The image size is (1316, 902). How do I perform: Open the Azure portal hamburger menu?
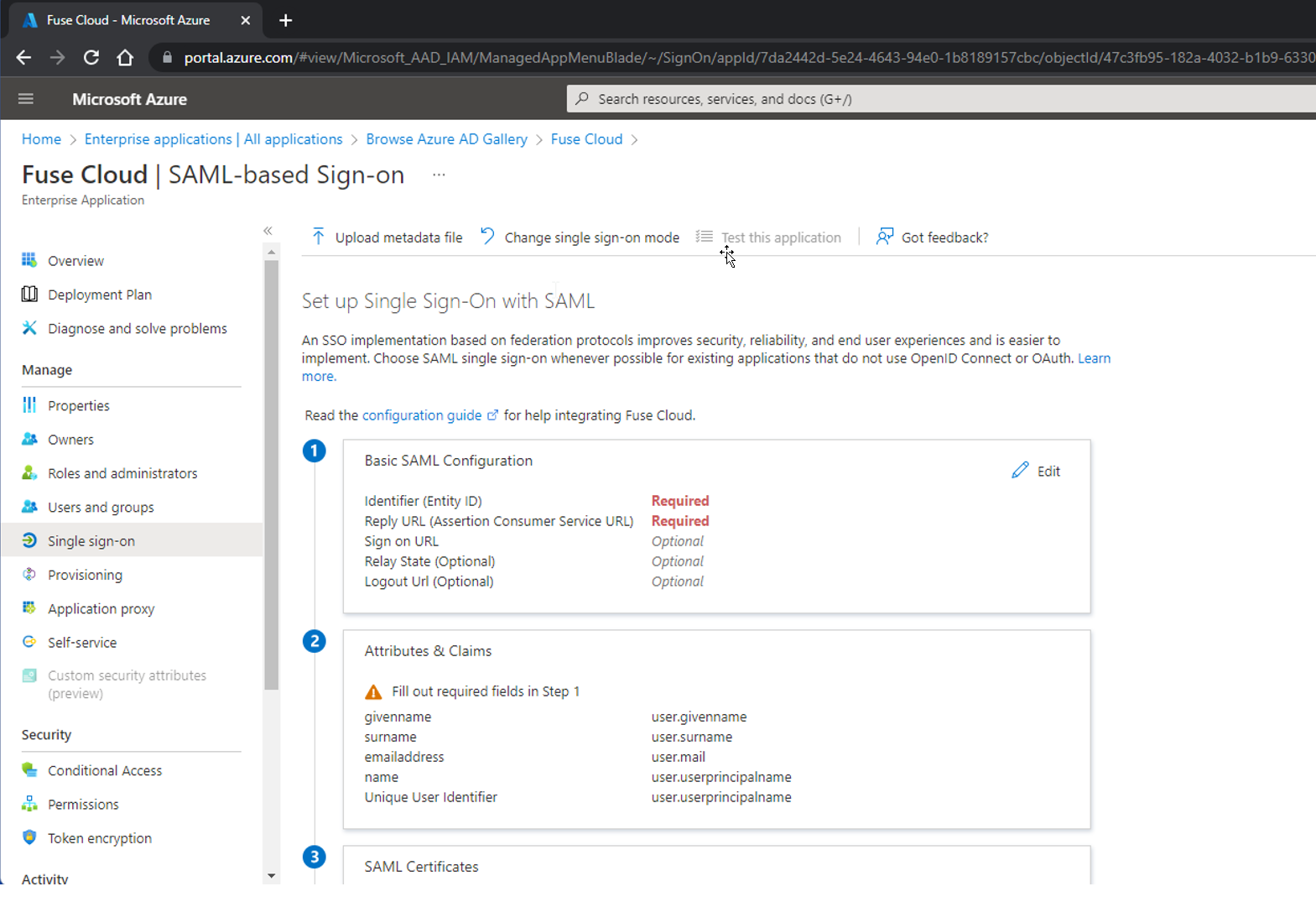click(26, 99)
